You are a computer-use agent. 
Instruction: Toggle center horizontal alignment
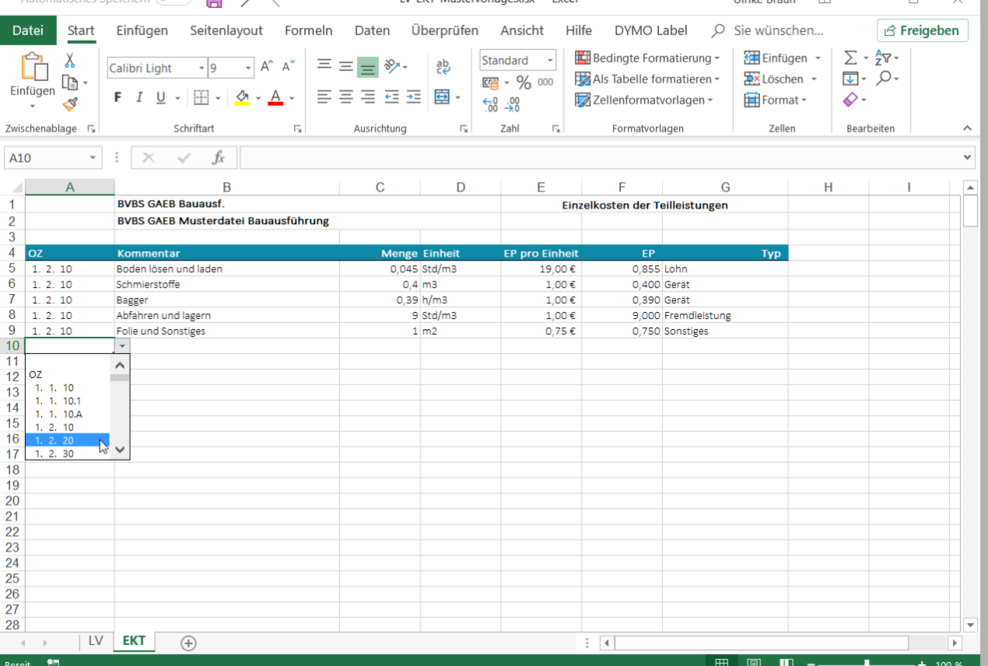(346, 98)
